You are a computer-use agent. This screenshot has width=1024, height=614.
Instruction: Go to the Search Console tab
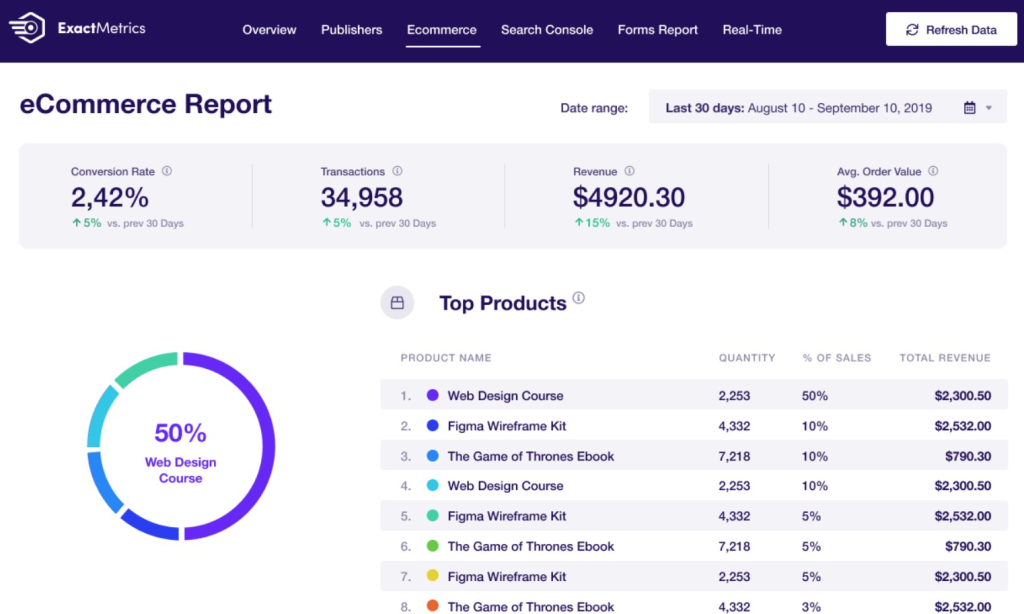[546, 30]
